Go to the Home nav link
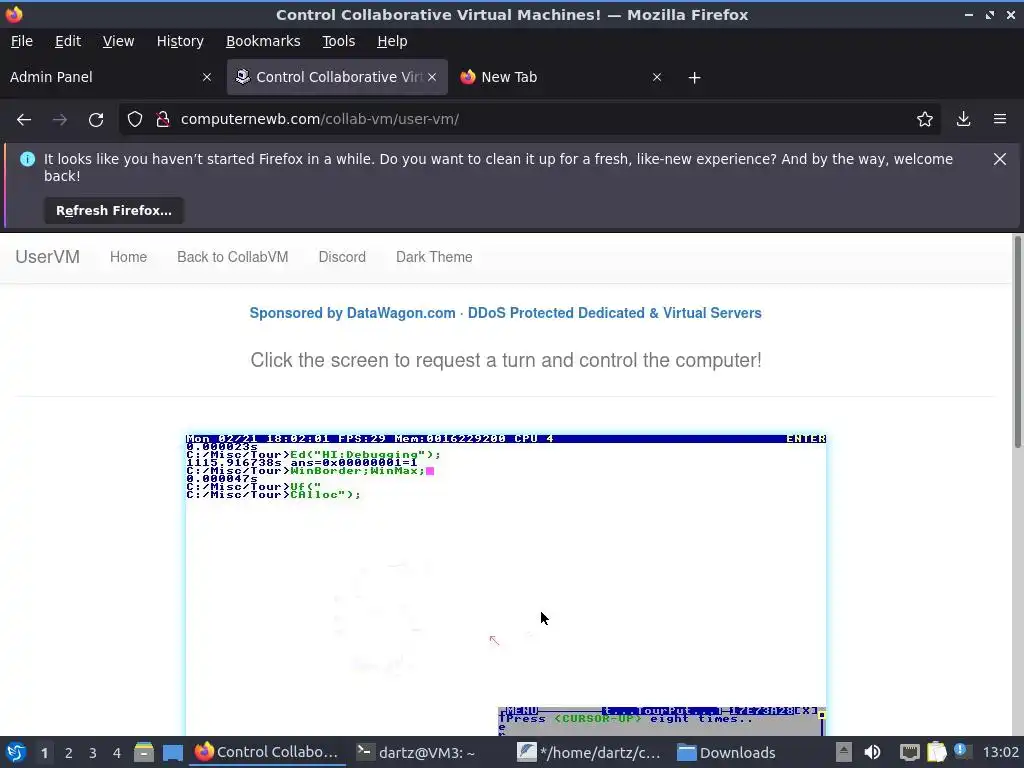Screen dimensions: 1024x768 (128, 257)
